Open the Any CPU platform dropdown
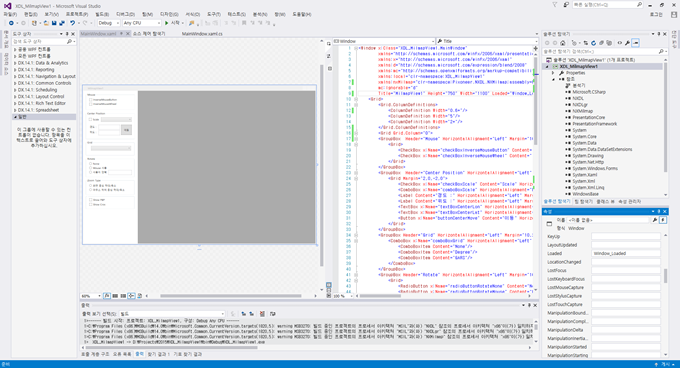The image size is (680, 368). point(141,23)
